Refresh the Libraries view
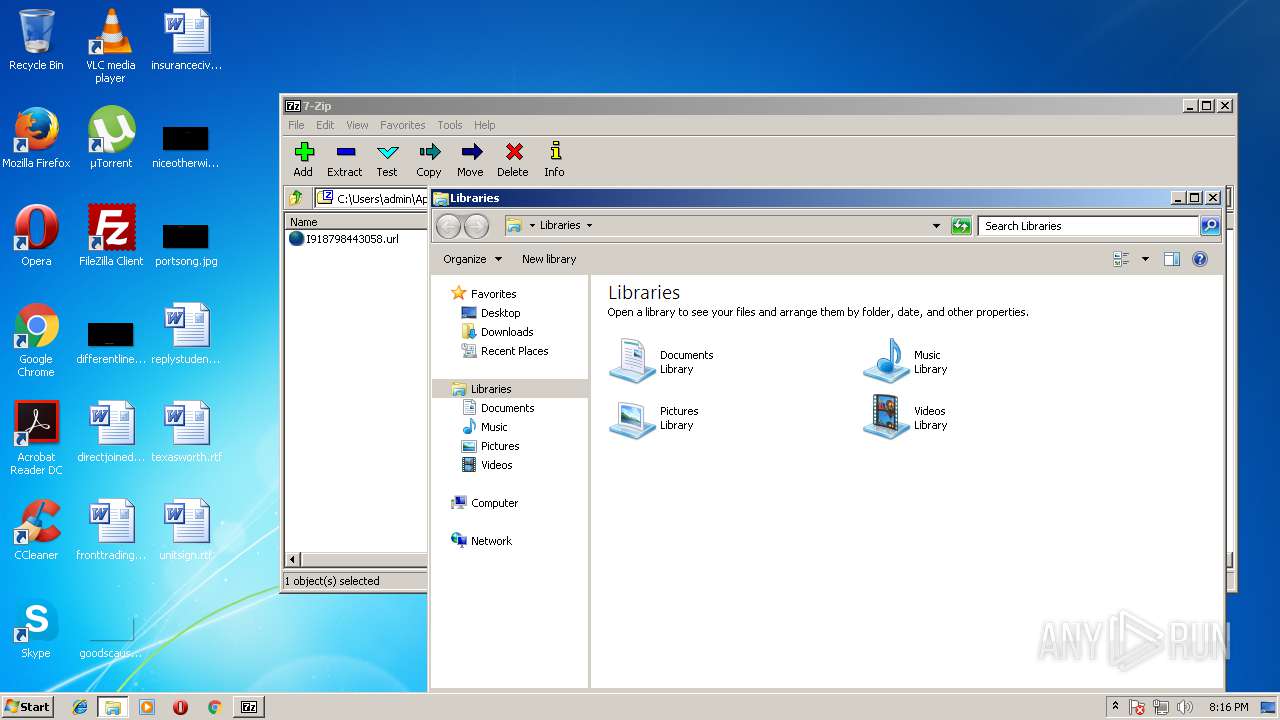Viewport: 1280px width, 720px height. tap(961, 226)
